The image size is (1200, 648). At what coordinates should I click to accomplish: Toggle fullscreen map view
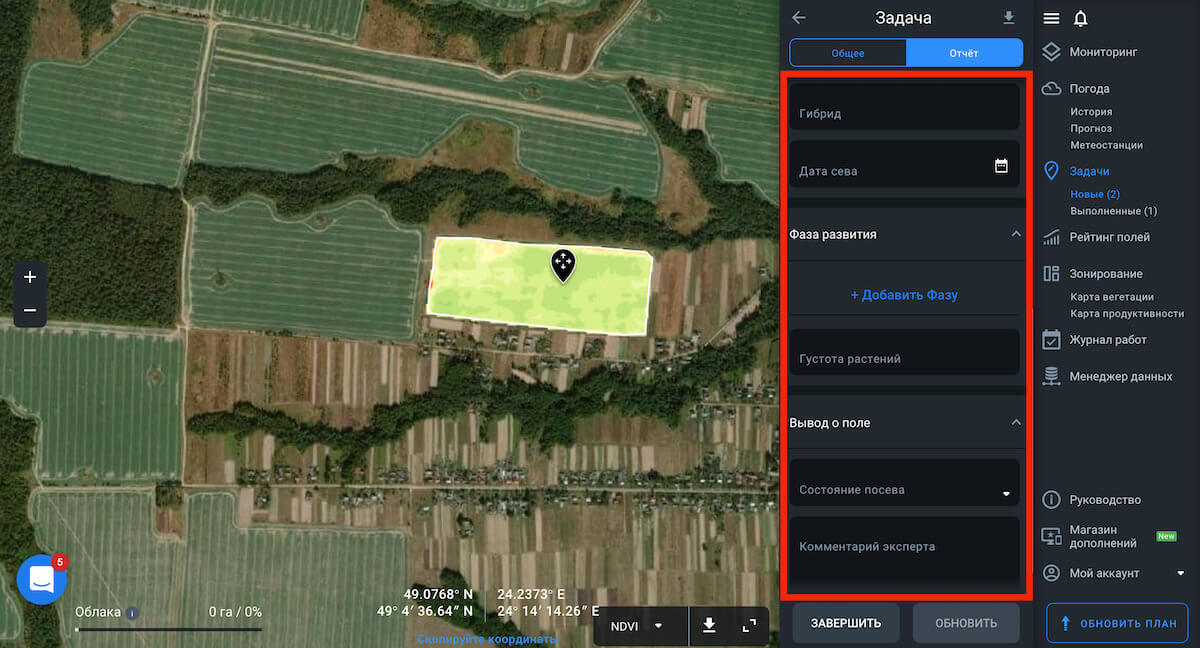click(749, 626)
